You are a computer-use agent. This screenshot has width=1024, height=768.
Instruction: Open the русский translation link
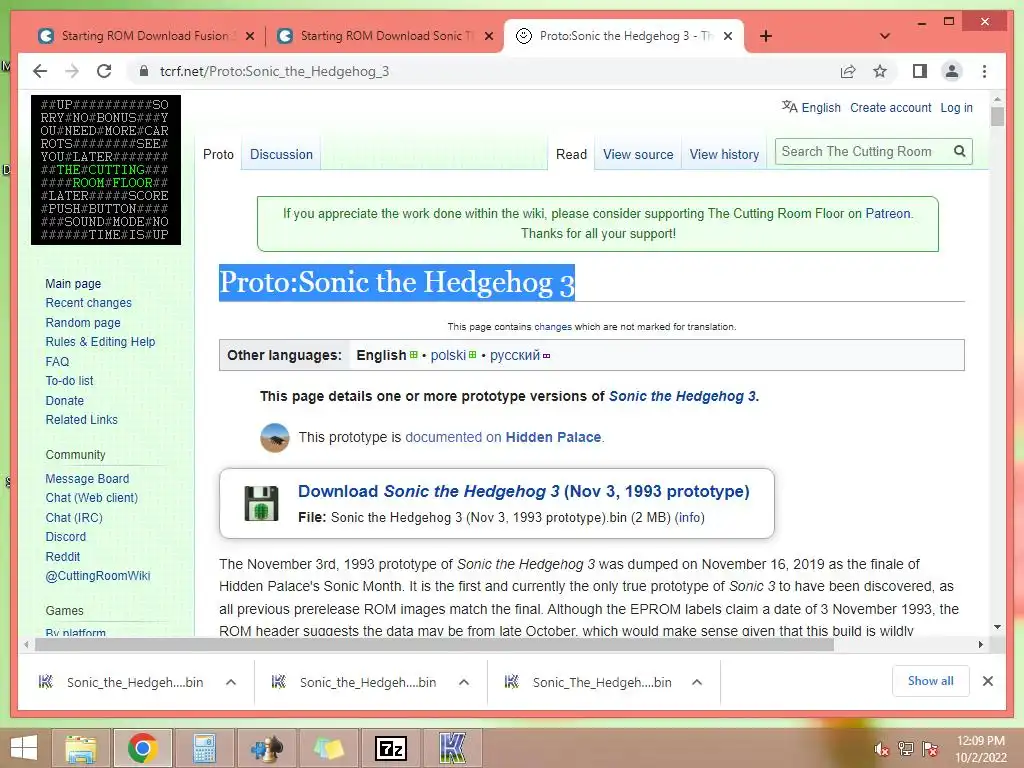515,355
